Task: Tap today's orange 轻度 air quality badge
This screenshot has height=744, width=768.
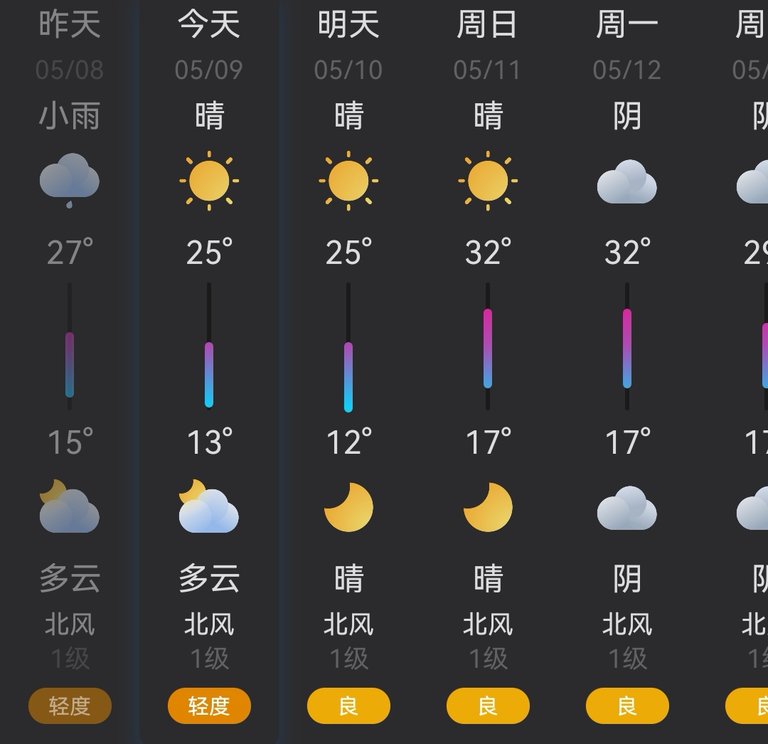Action: click(x=209, y=706)
